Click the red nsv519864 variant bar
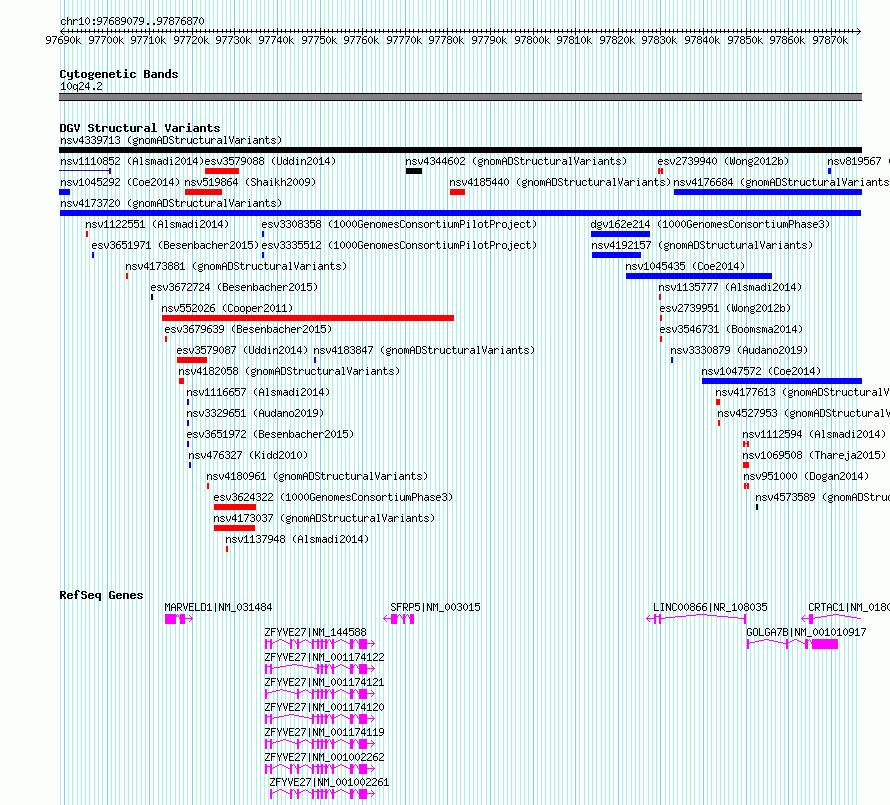The width and height of the screenshot is (890, 805). pos(203,192)
